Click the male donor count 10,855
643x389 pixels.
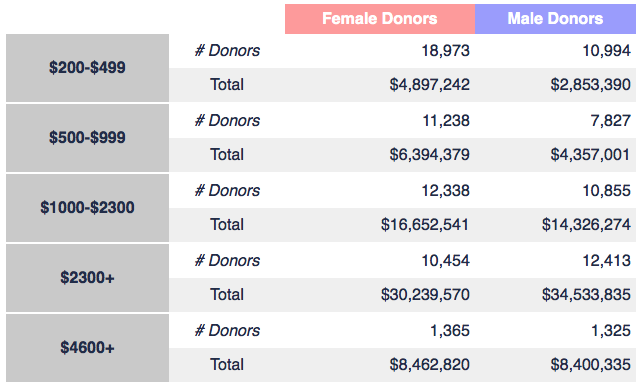click(x=607, y=191)
